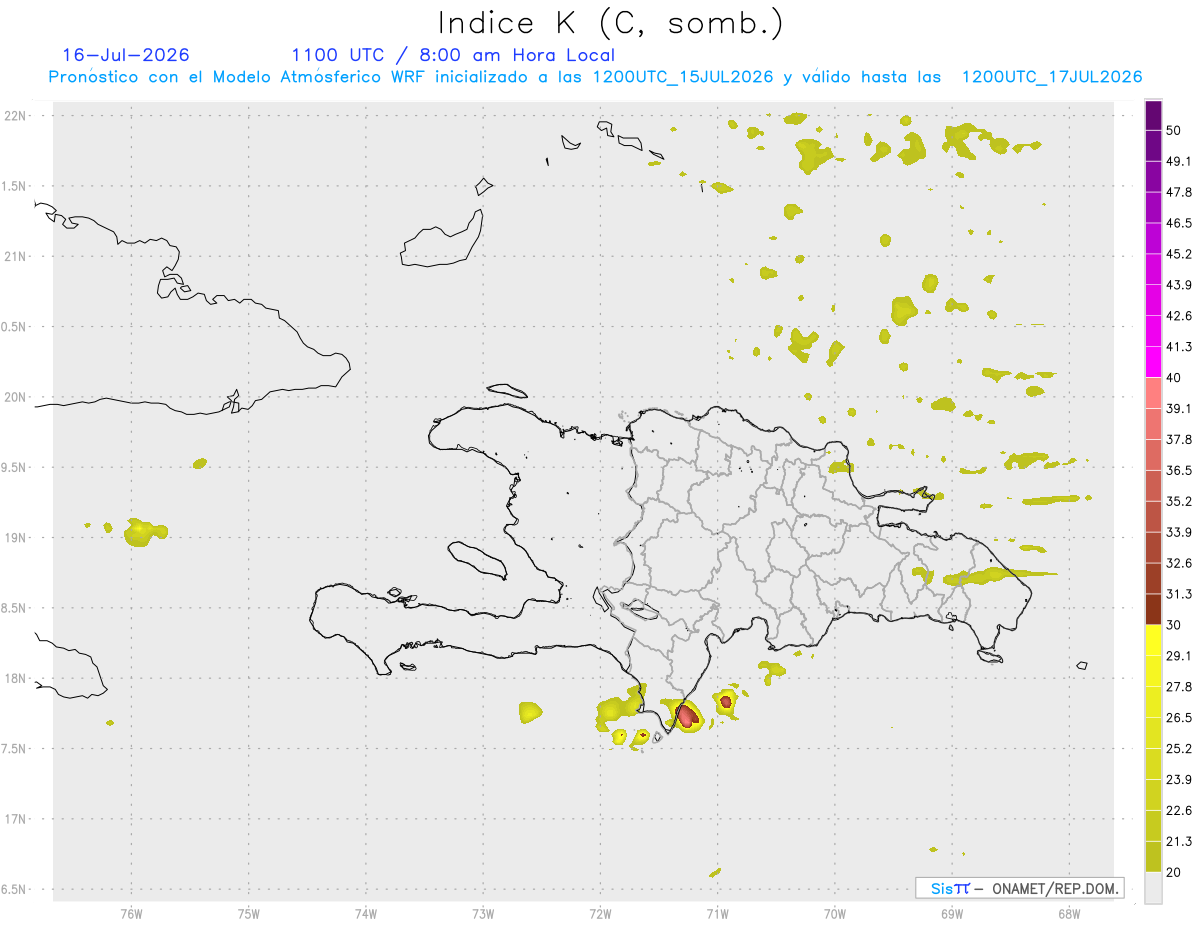This screenshot has height=927, width=1200.
Task: Click the color bar value "40"
Action: point(1176,378)
